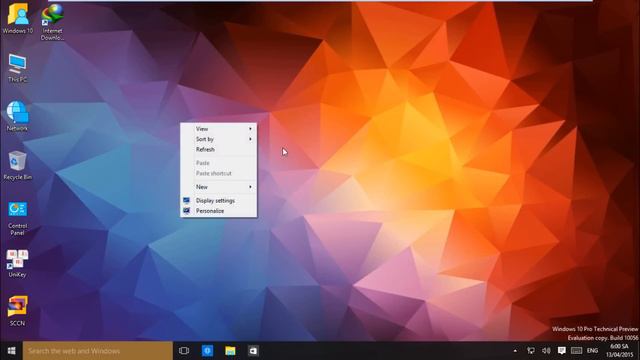Screen dimensions: 640x360
Task: Switch input language via ENG indicator
Action: [592, 351]
